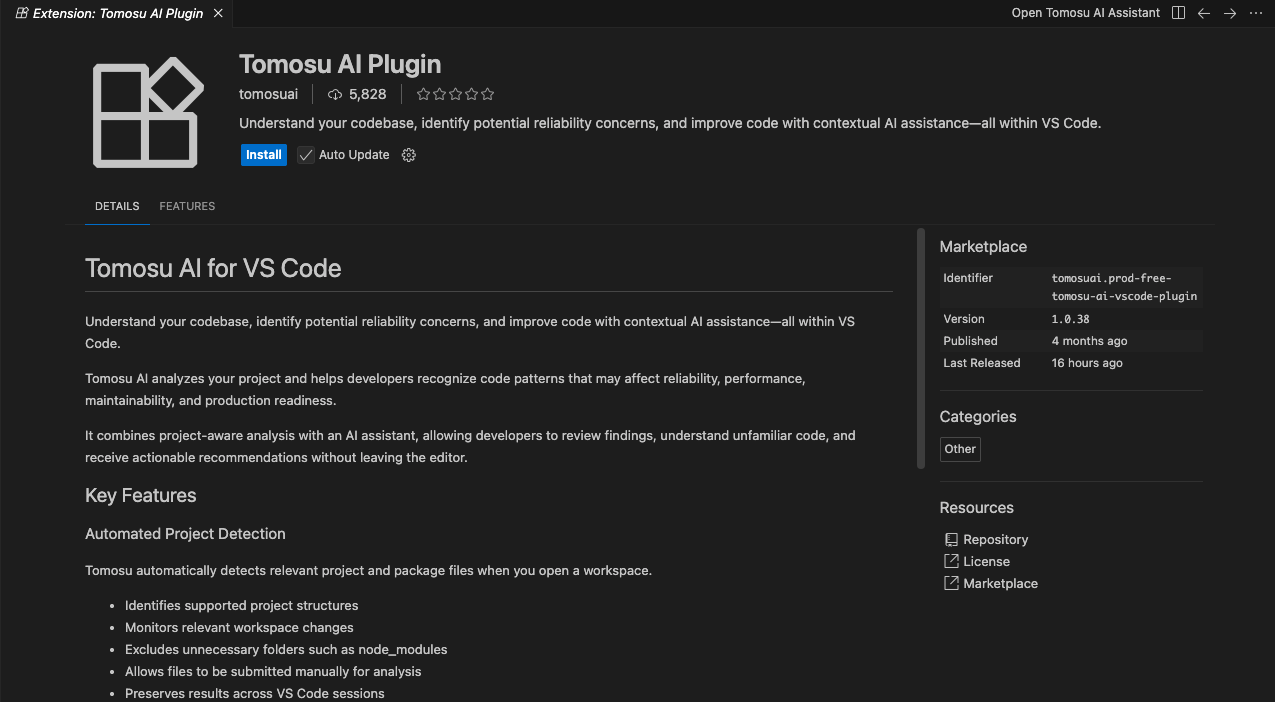Click the Automated Project Detection heading
The height and width of the screenshot is (702, 1275).
185,534
